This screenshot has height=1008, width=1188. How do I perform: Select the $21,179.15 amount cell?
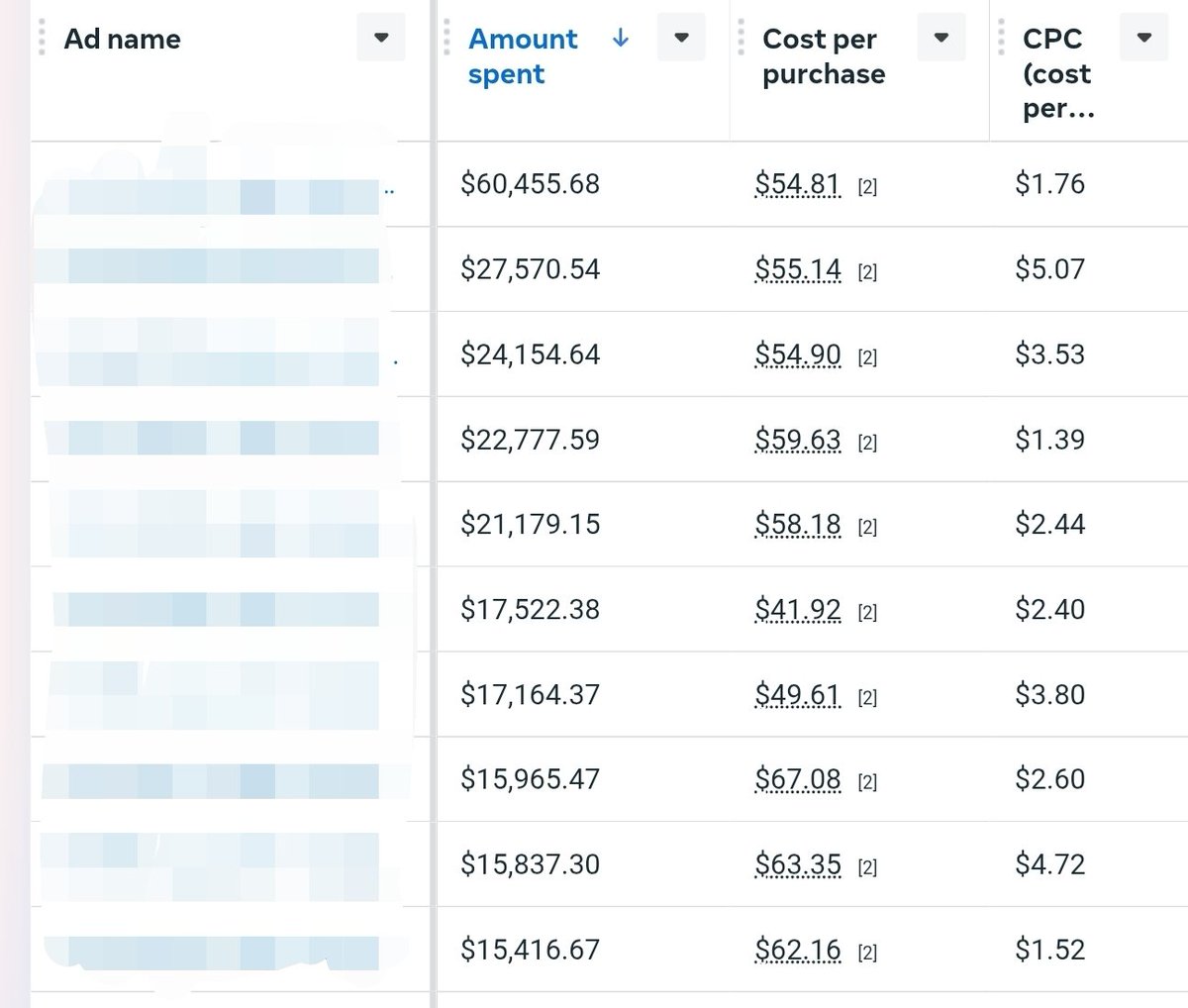pyautogui.click(x=530, y=525)
